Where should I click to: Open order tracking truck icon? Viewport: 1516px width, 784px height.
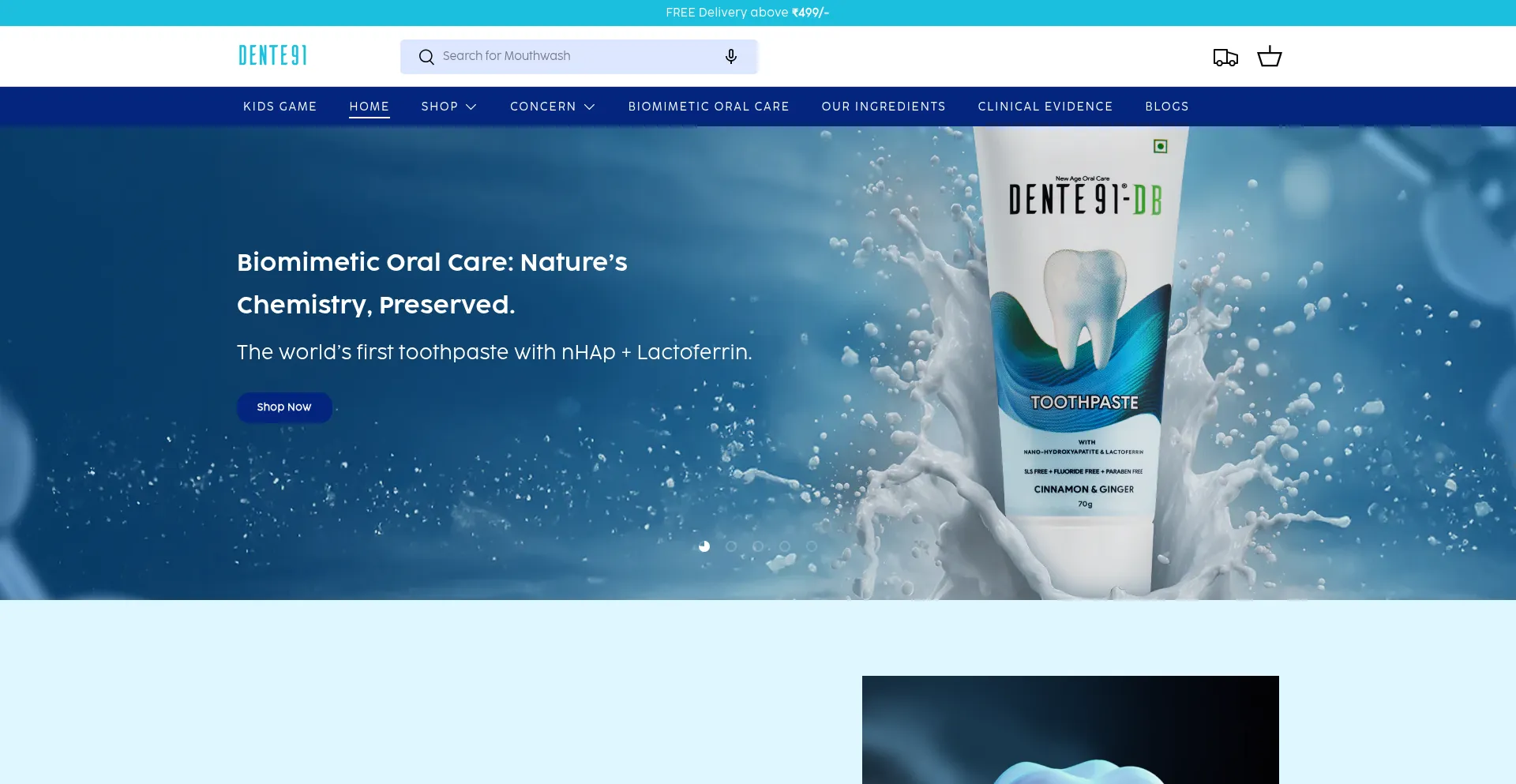tap(1225, 57)
